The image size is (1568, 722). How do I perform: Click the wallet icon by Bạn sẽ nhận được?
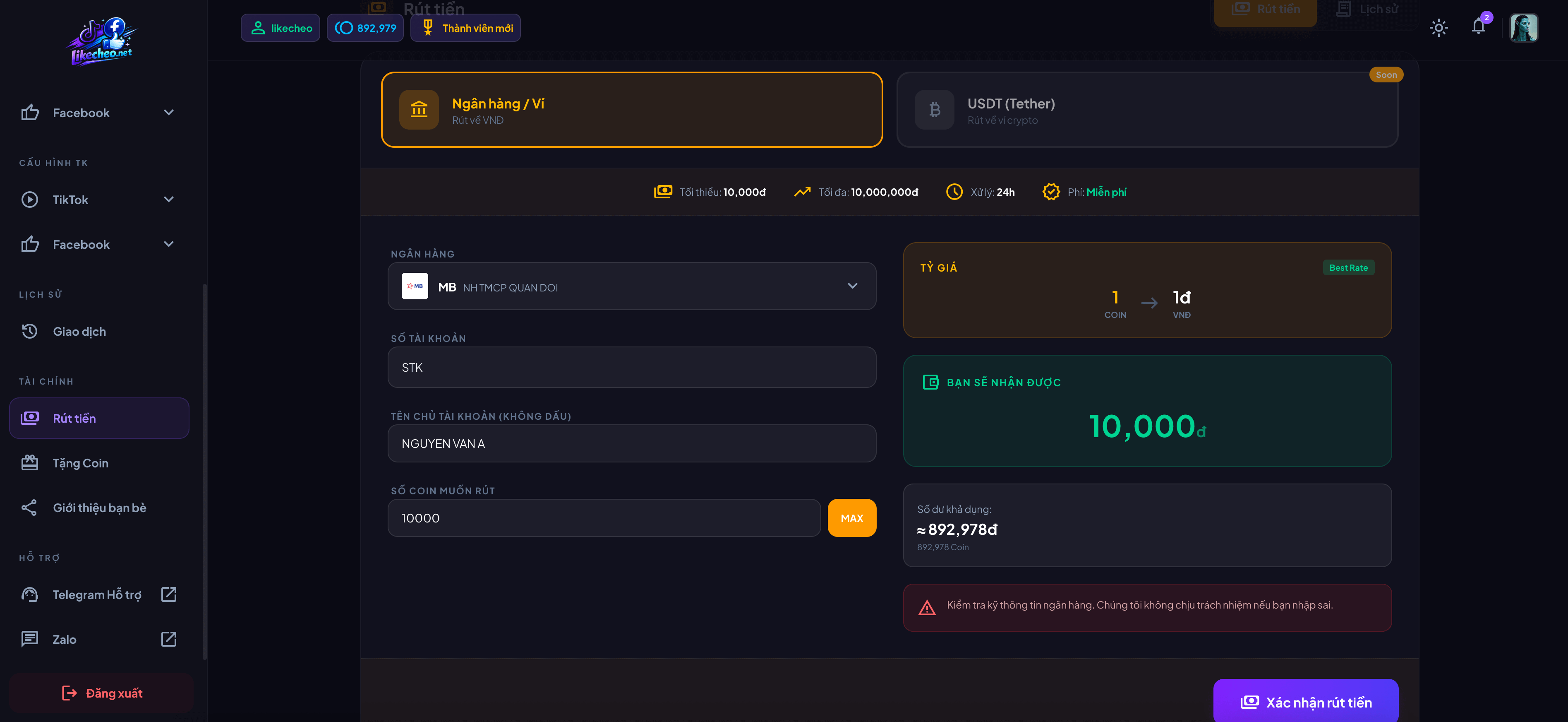(x=930, y=383)
